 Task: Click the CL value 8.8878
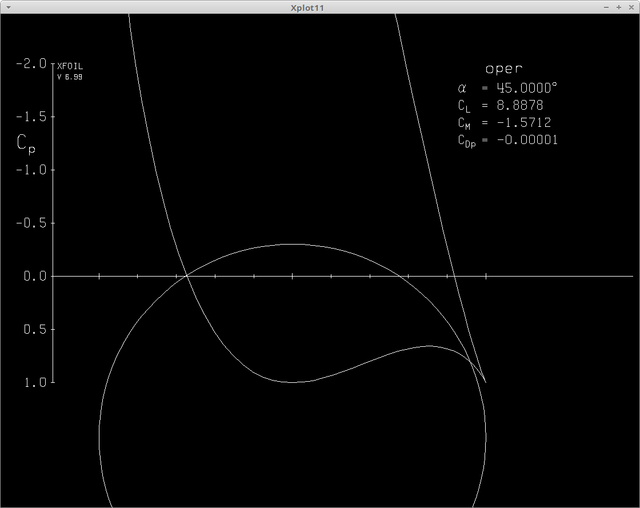[520, 105]
